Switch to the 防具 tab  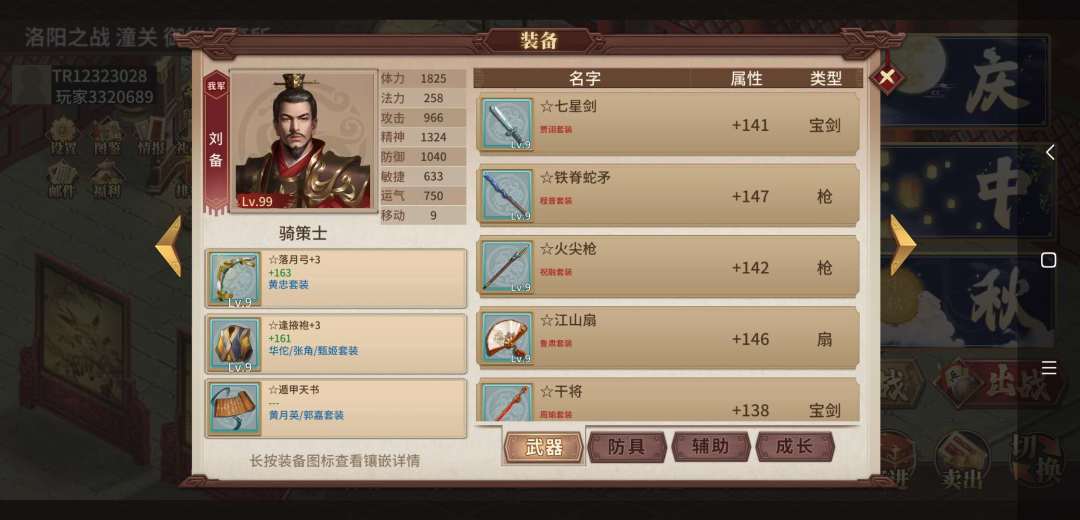(x=627, y=447)
